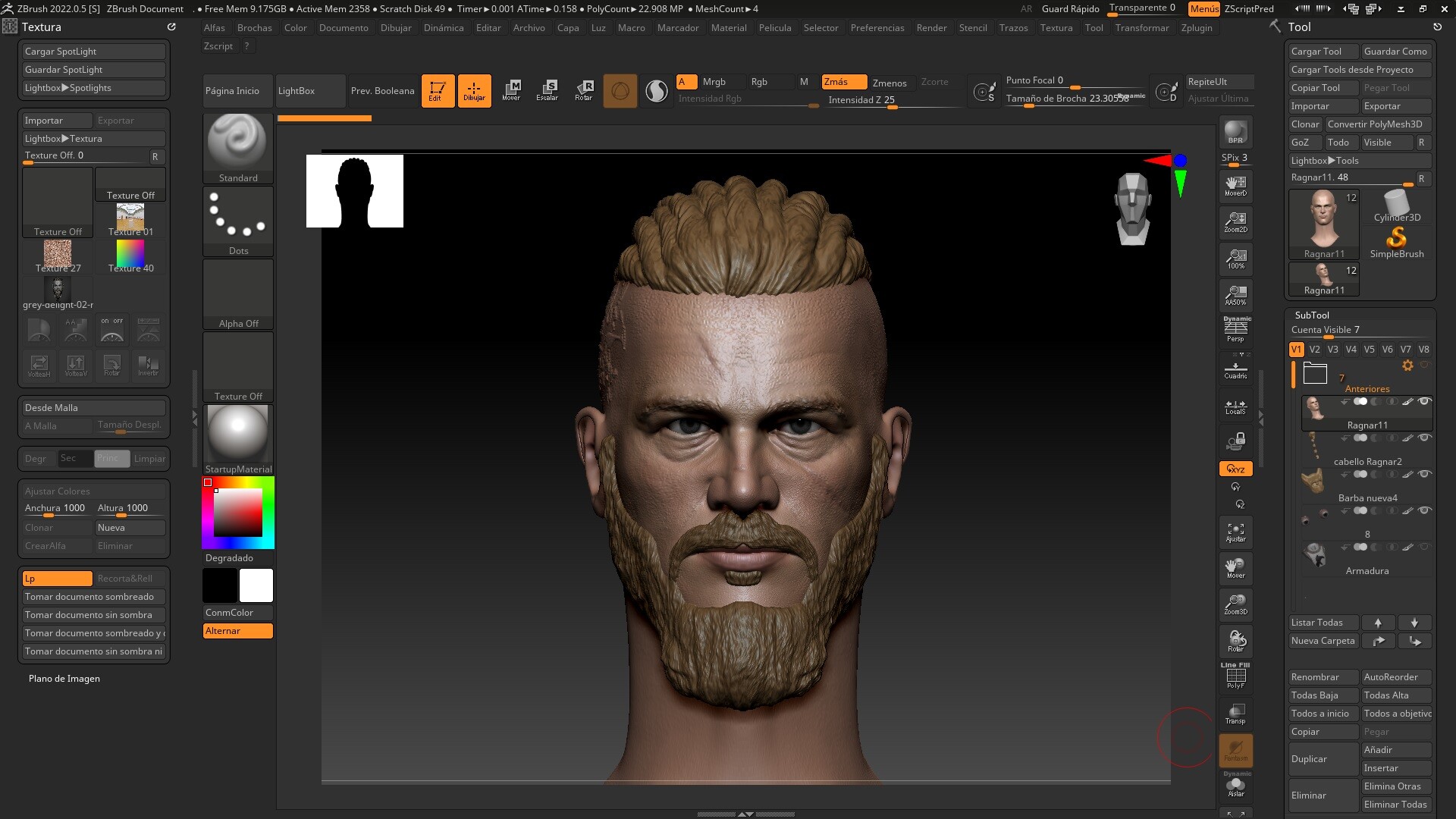The width and height of the screenshot is (1456, 819).
Task: Open the Textura menu in menu bar
Action: (x=1056, y=28)
